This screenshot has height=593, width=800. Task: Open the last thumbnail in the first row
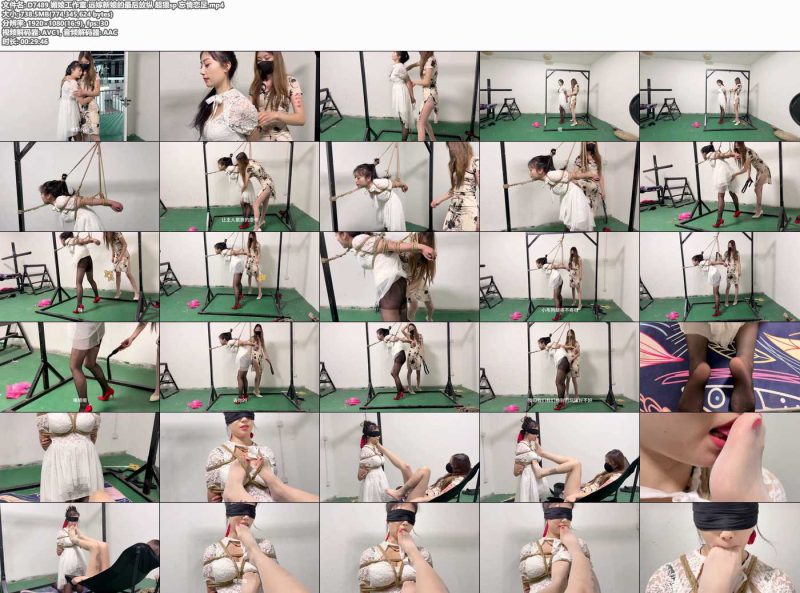pos(720,96)
